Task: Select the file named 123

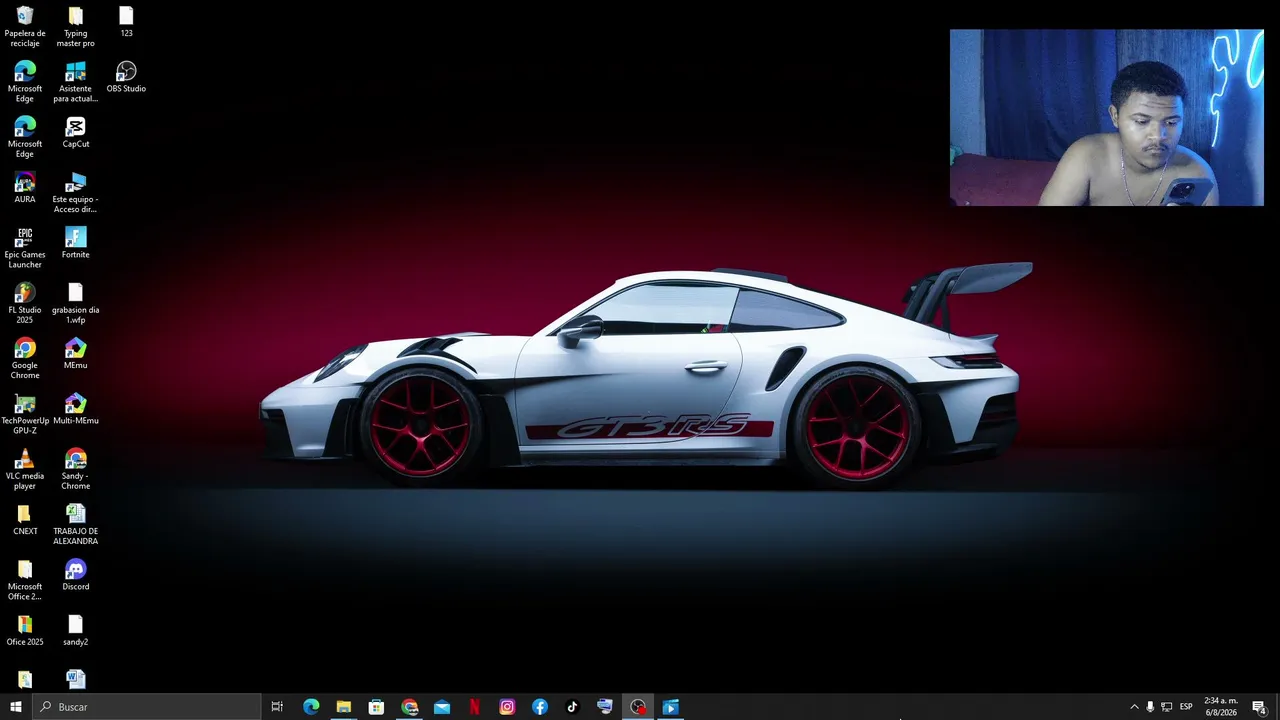Action: pos(126,22)
